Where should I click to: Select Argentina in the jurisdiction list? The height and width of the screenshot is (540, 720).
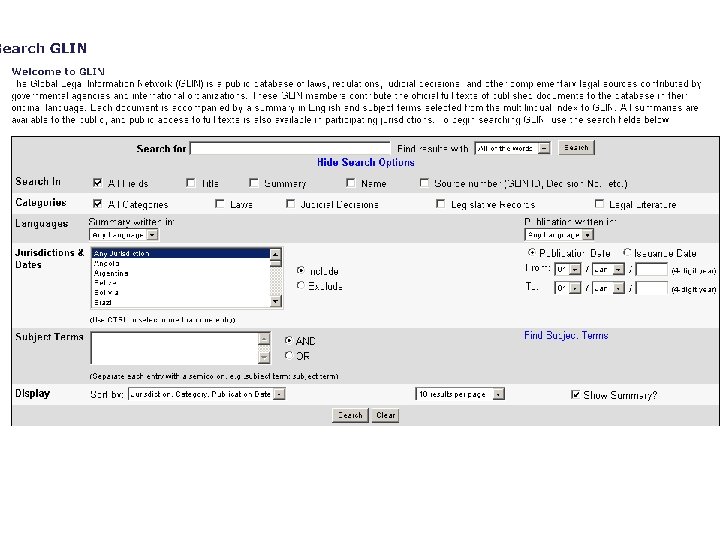(x=180, y=273)
